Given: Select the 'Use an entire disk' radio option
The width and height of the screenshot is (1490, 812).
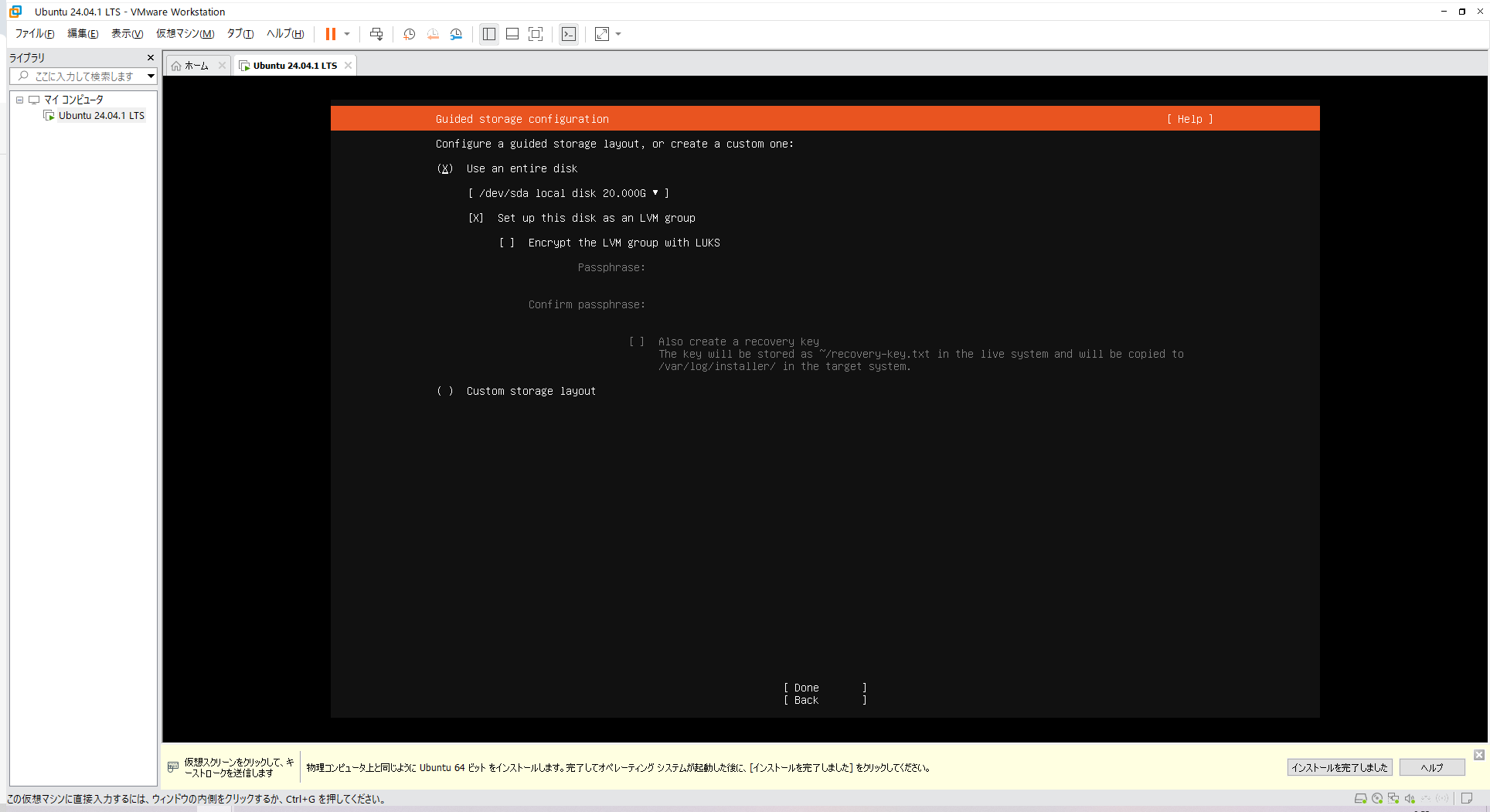Looking at the screenshot, I should click(445, 168).
